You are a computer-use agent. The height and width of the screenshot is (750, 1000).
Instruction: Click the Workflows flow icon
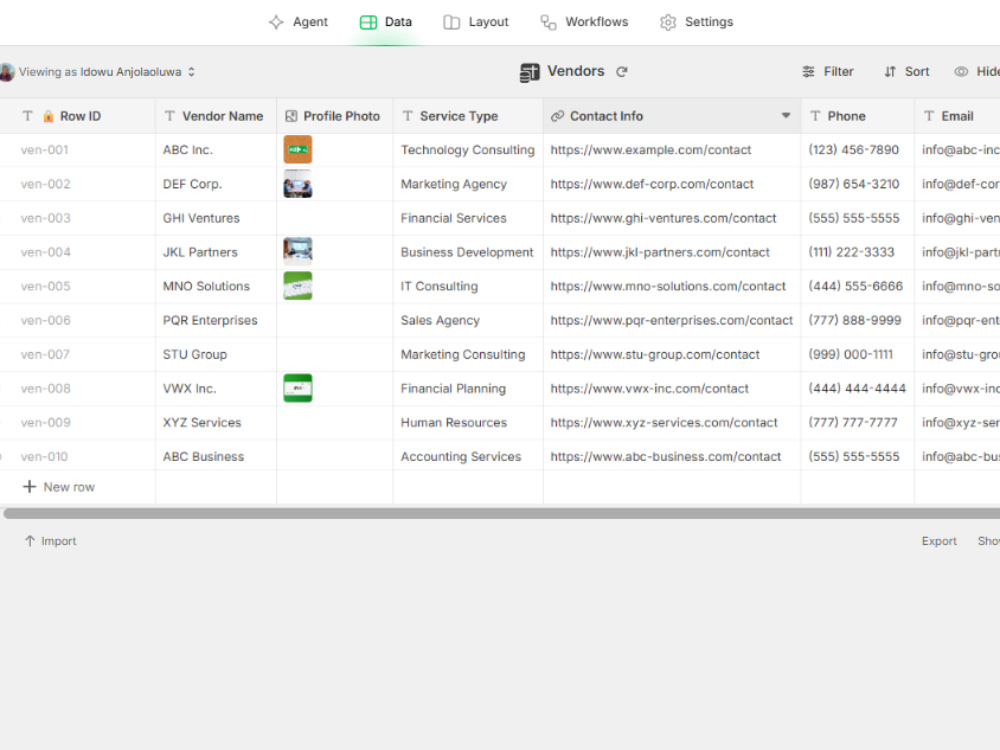coord(548,22)
